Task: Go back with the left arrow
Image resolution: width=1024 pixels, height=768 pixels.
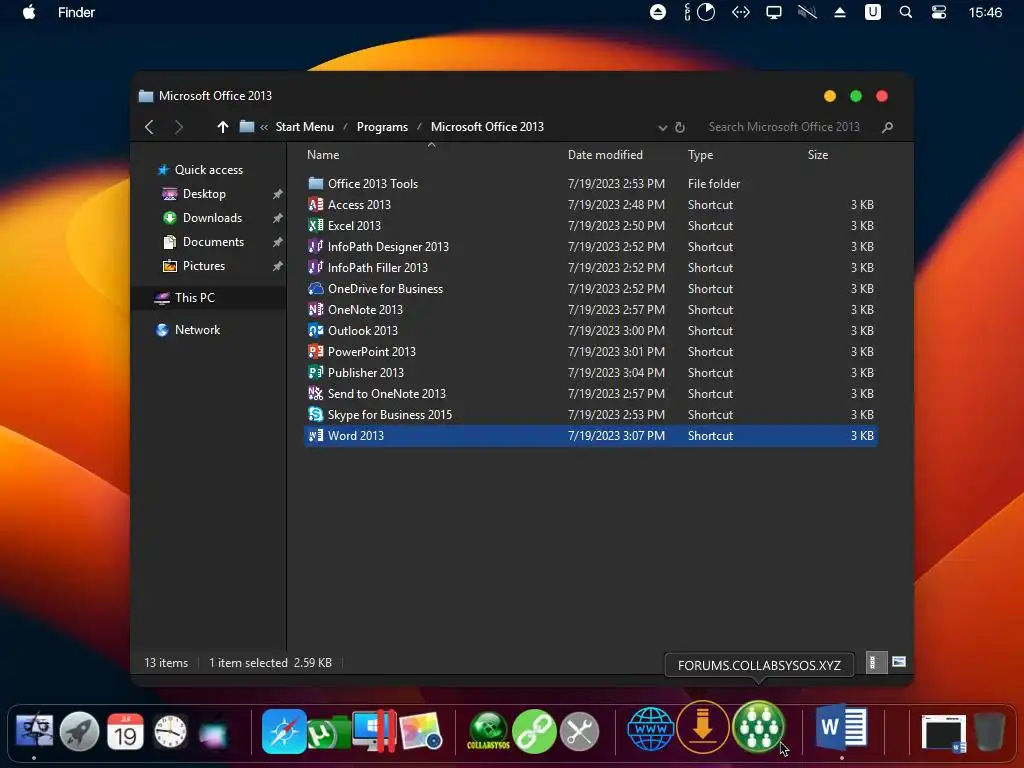Action: [x=150, y=127]
